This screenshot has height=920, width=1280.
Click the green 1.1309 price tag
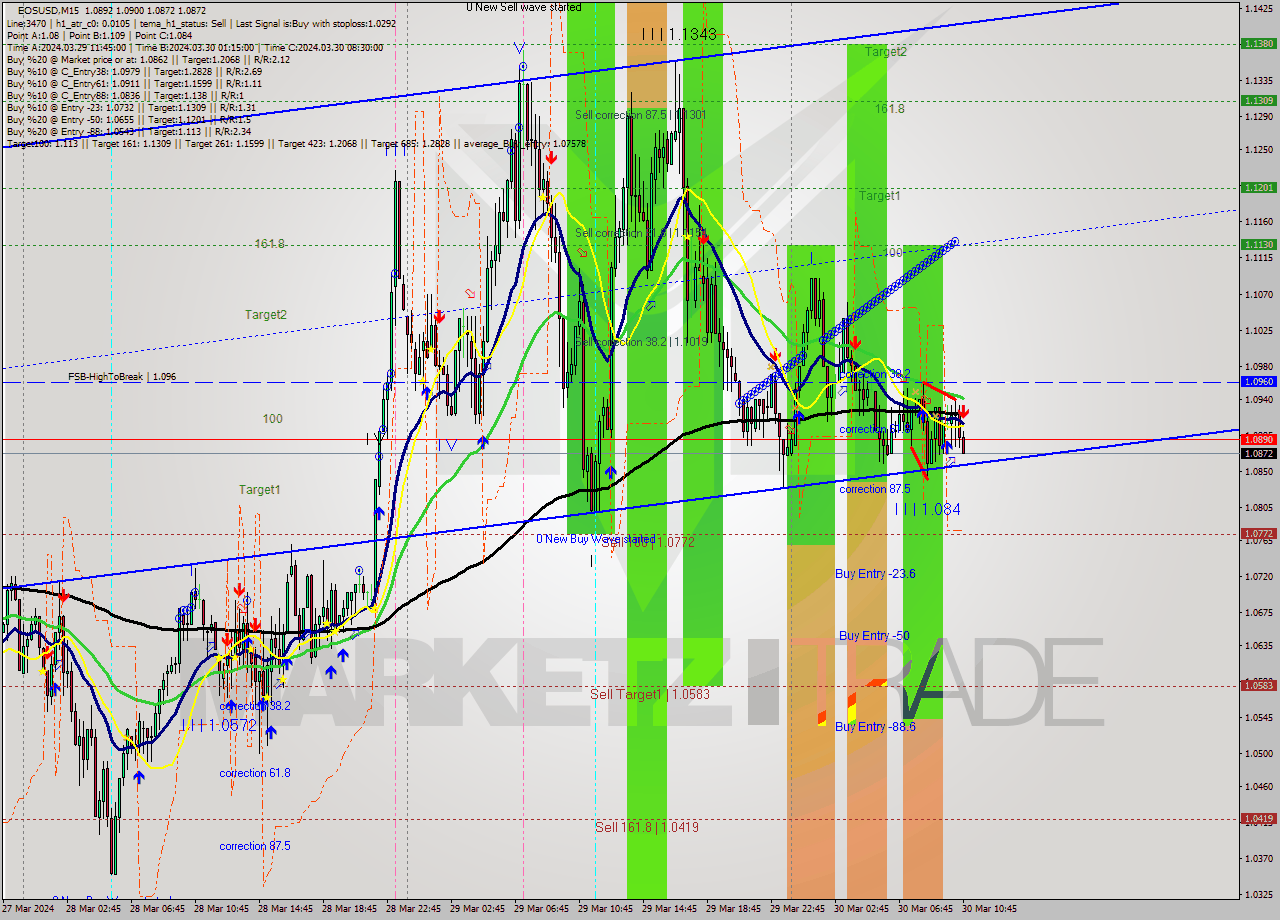point(1257,100)
